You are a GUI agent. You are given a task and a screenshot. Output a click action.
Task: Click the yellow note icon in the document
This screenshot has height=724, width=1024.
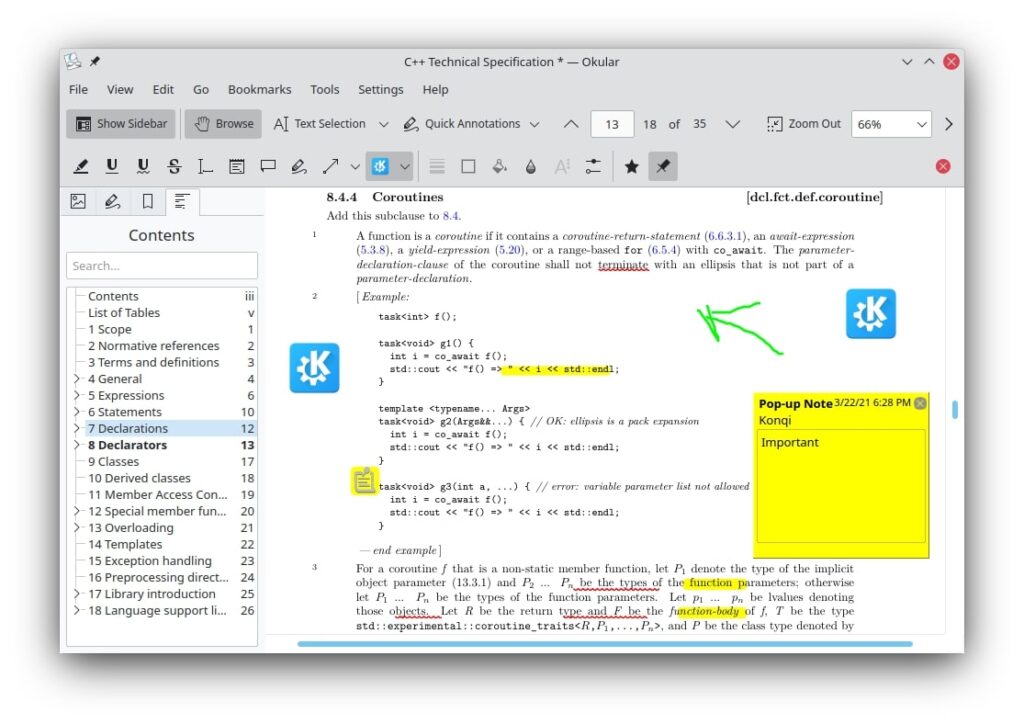(x=363, y=481)
